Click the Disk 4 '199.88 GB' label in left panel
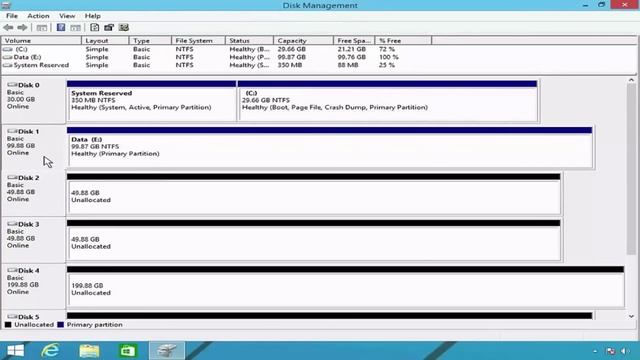This screenshot has width=640, height=360. (x=23, y=285)
